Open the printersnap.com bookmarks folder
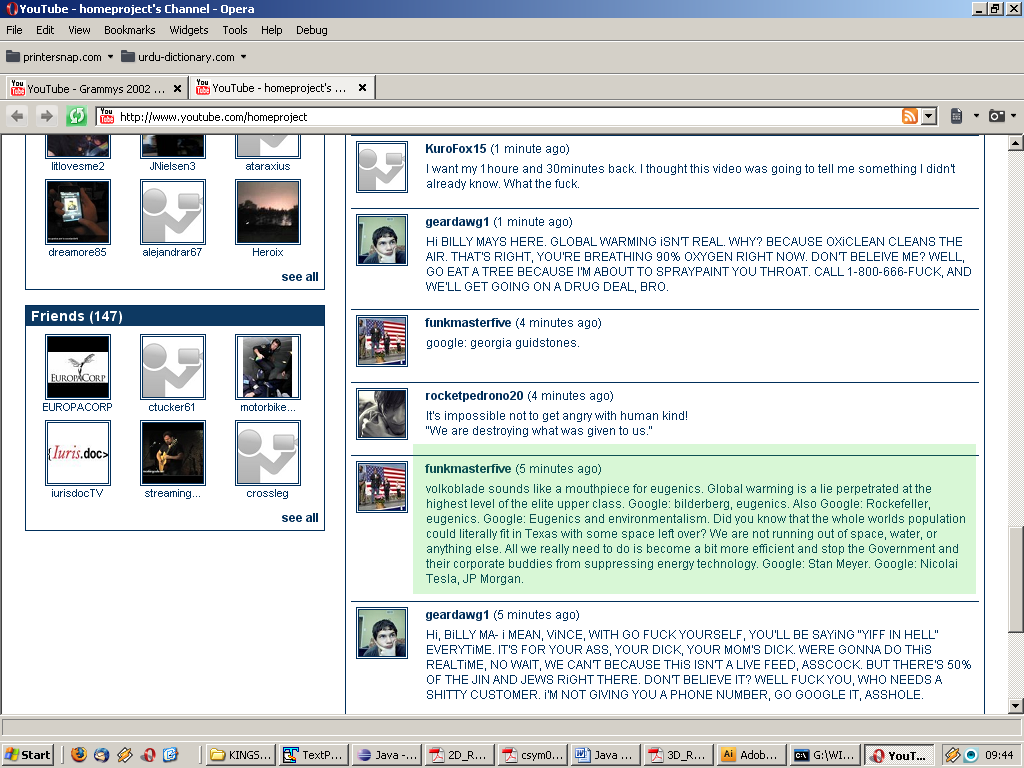Screen dimensions: 1024x768 [x=54, y=57]
